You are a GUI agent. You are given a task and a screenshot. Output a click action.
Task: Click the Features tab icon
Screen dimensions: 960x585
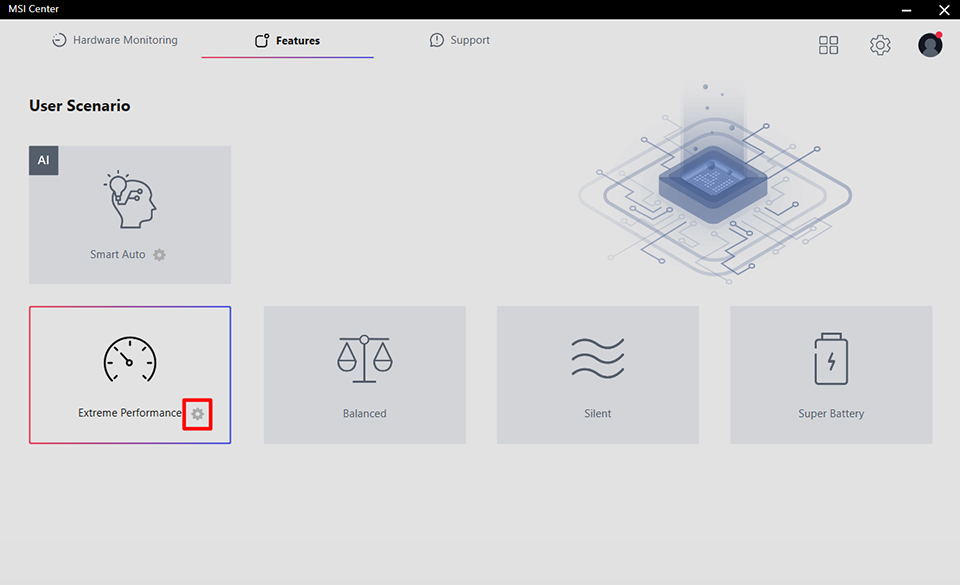click(x=262, y=40)
